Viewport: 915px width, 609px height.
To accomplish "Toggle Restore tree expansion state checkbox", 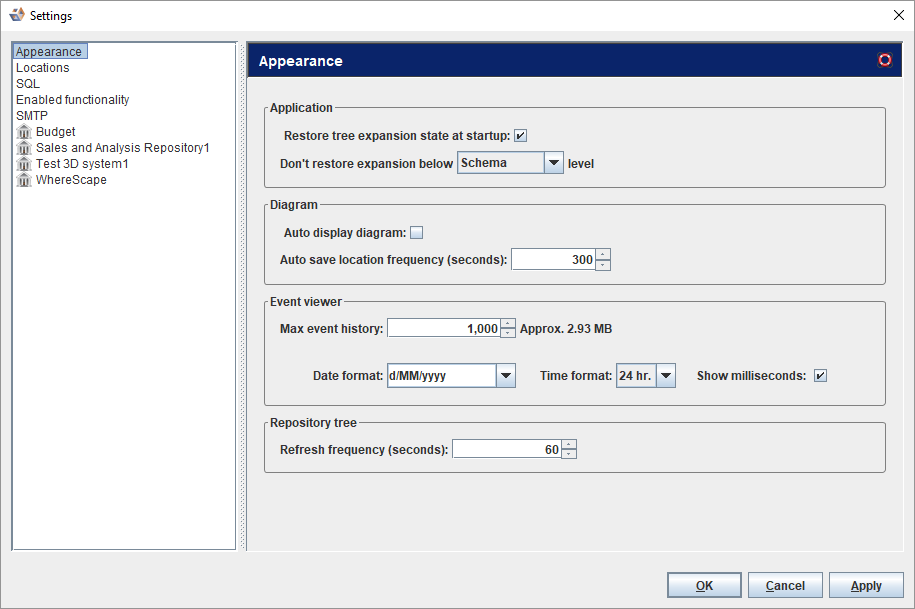I will [x=521, y=136].
